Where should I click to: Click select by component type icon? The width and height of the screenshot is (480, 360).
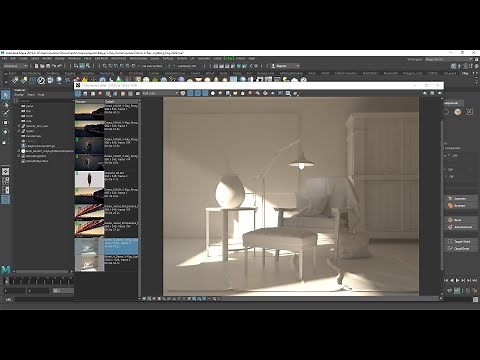88,66
